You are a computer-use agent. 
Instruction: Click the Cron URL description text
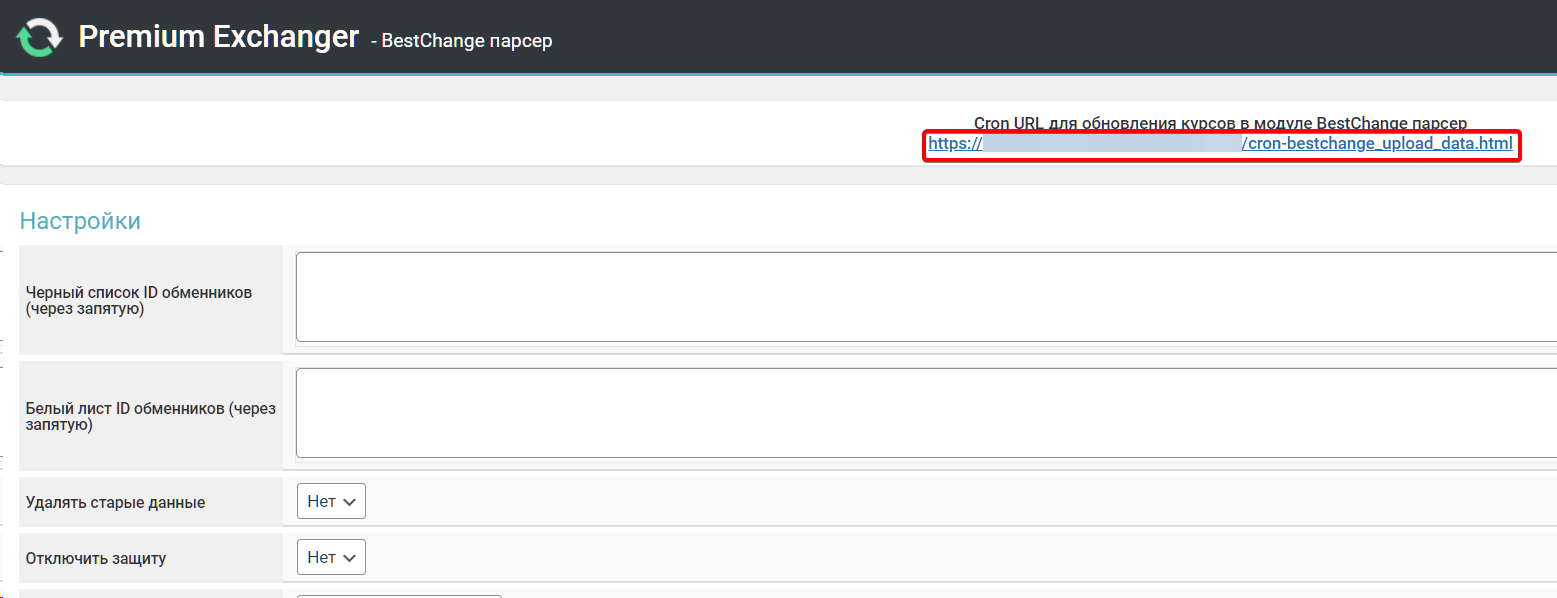click(1220, 123)
